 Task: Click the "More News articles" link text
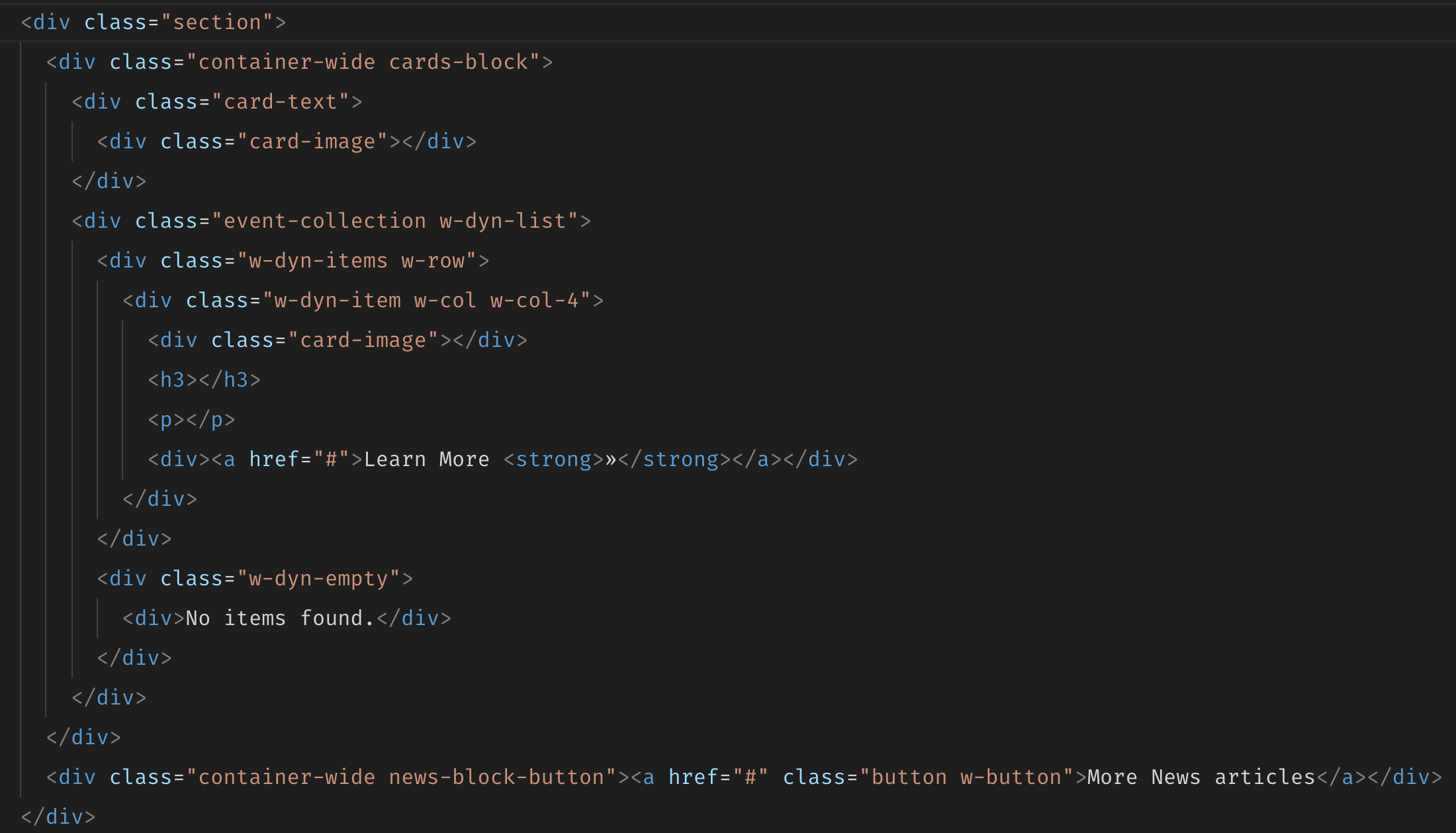pos(1201,777)
